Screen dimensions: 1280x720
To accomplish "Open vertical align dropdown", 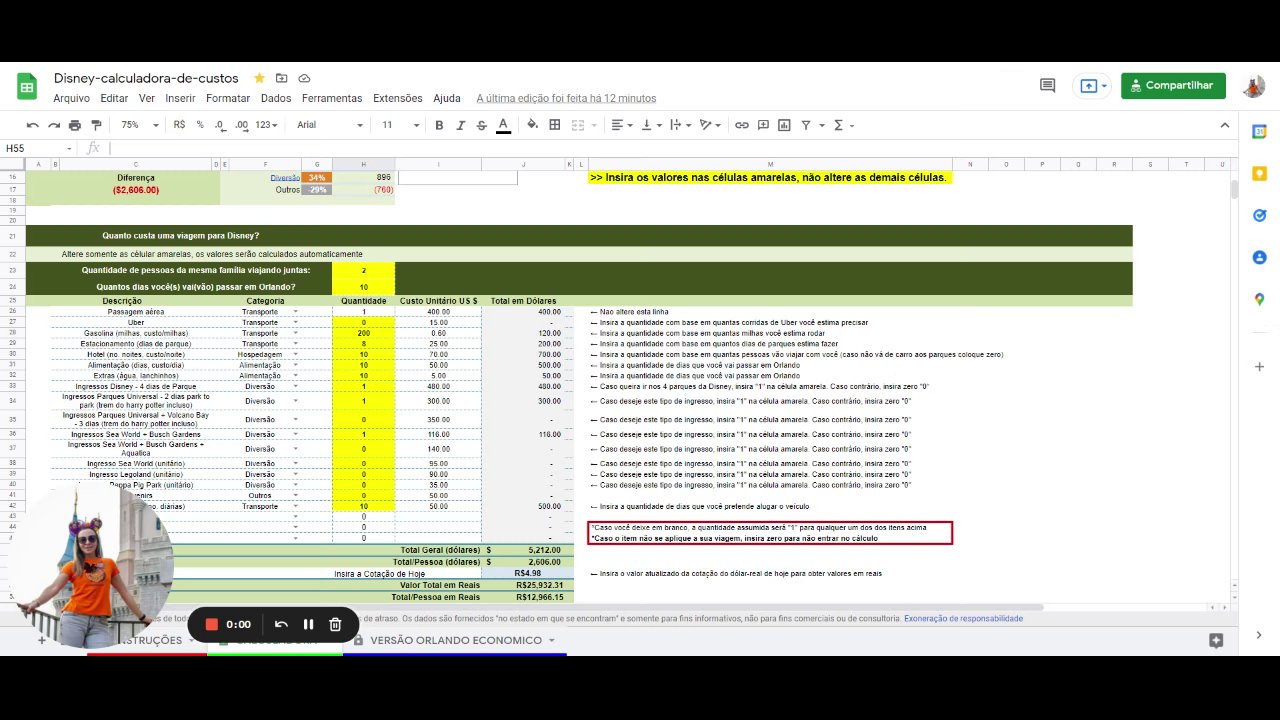I will pos(650,125).
